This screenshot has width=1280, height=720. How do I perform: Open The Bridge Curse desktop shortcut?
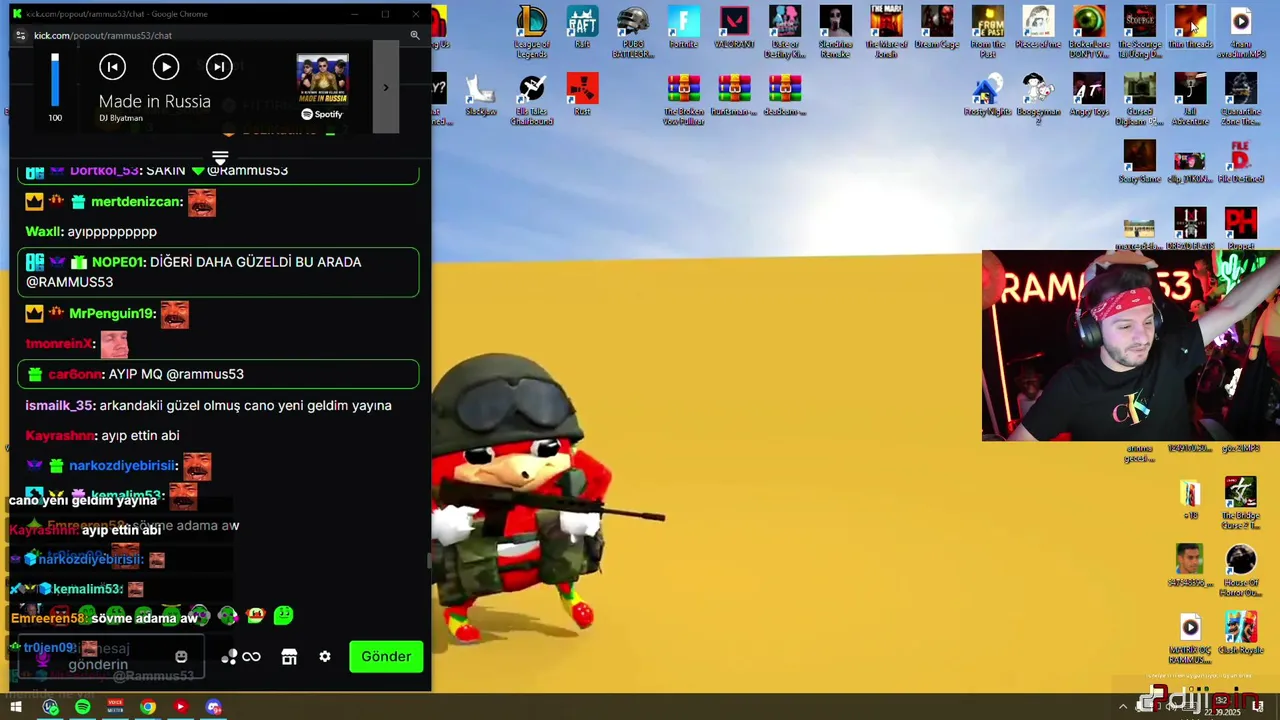pos(1241,503)
